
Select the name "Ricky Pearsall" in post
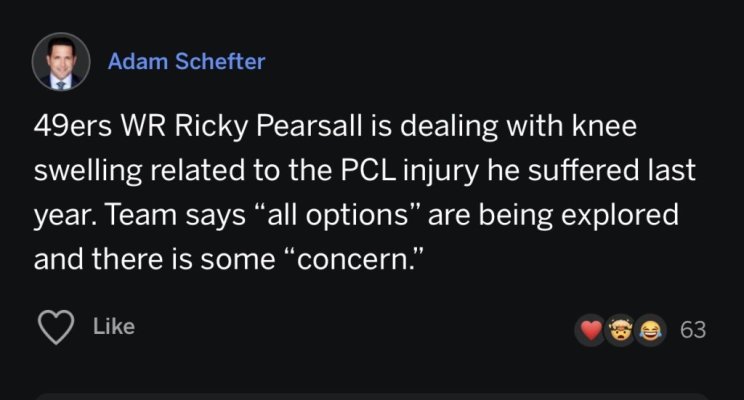pyautogui.click(x=269, y=127)
